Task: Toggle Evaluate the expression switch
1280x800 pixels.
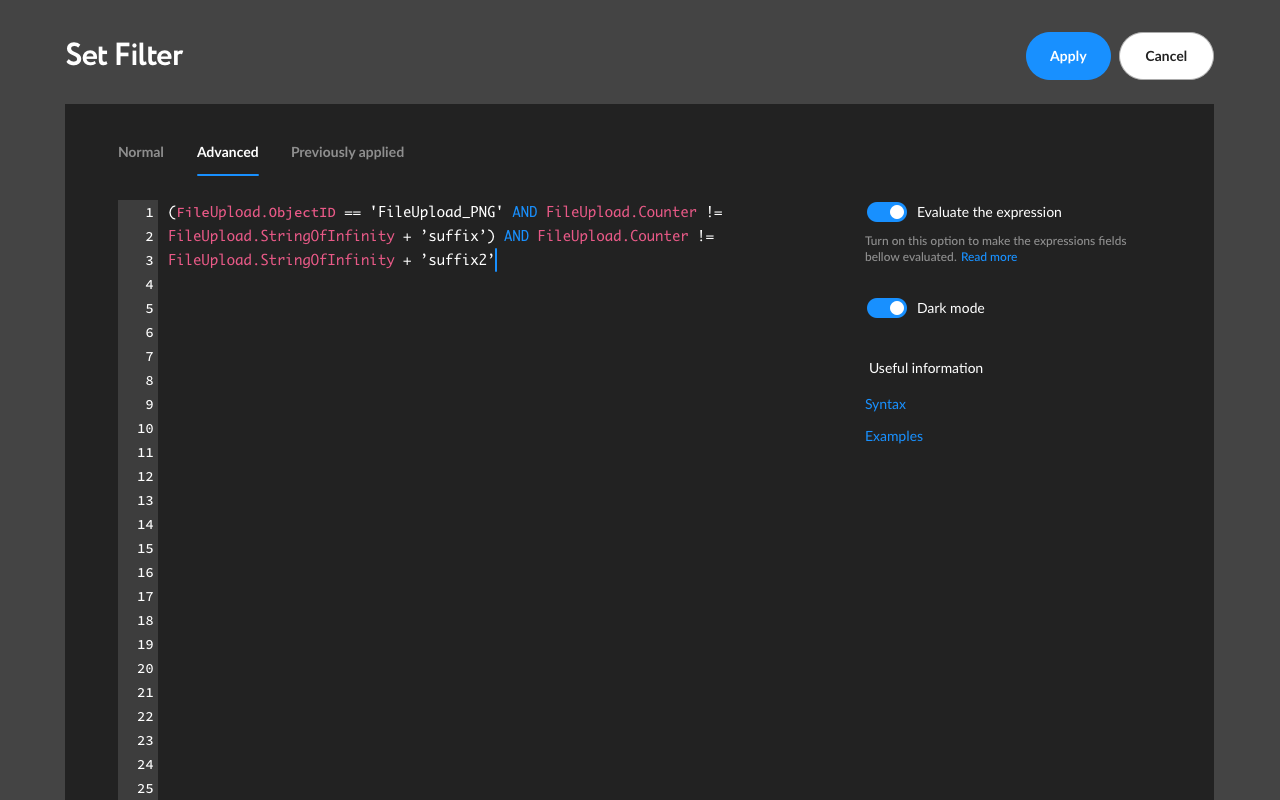Action: pos(887,212)
